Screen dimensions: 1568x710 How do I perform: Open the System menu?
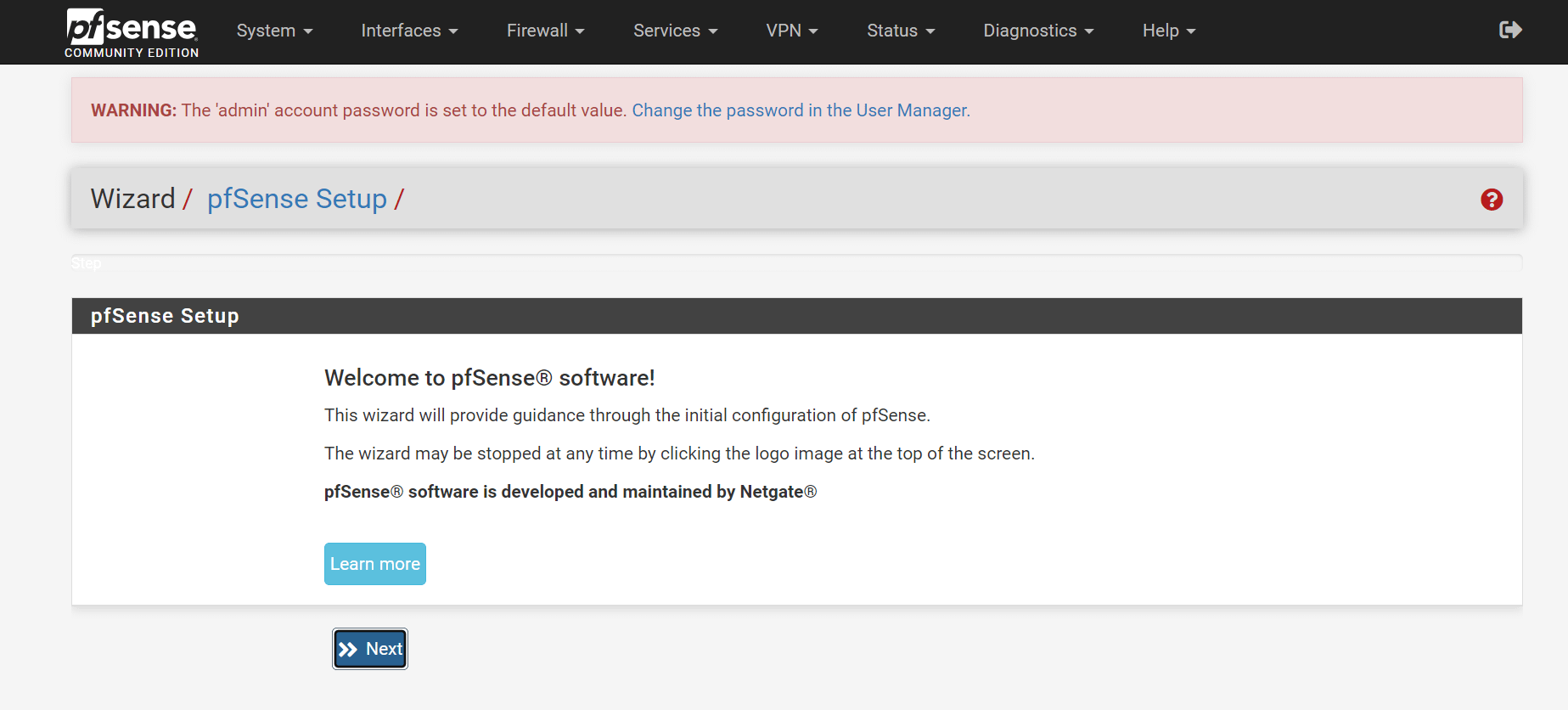click(x=274, y=31)
